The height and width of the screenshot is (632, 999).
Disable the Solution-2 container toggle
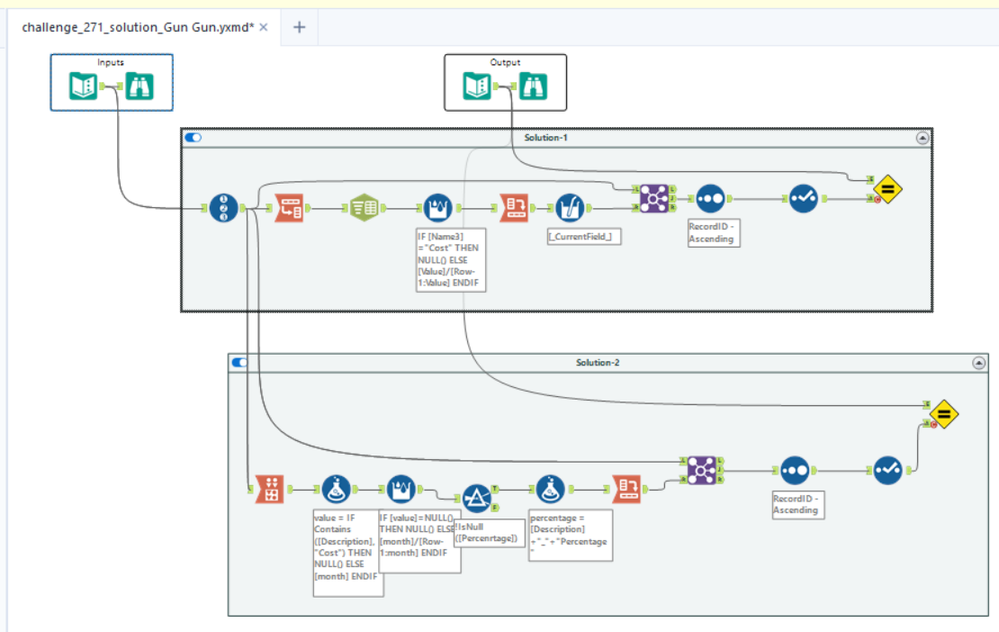coord(240,363)
